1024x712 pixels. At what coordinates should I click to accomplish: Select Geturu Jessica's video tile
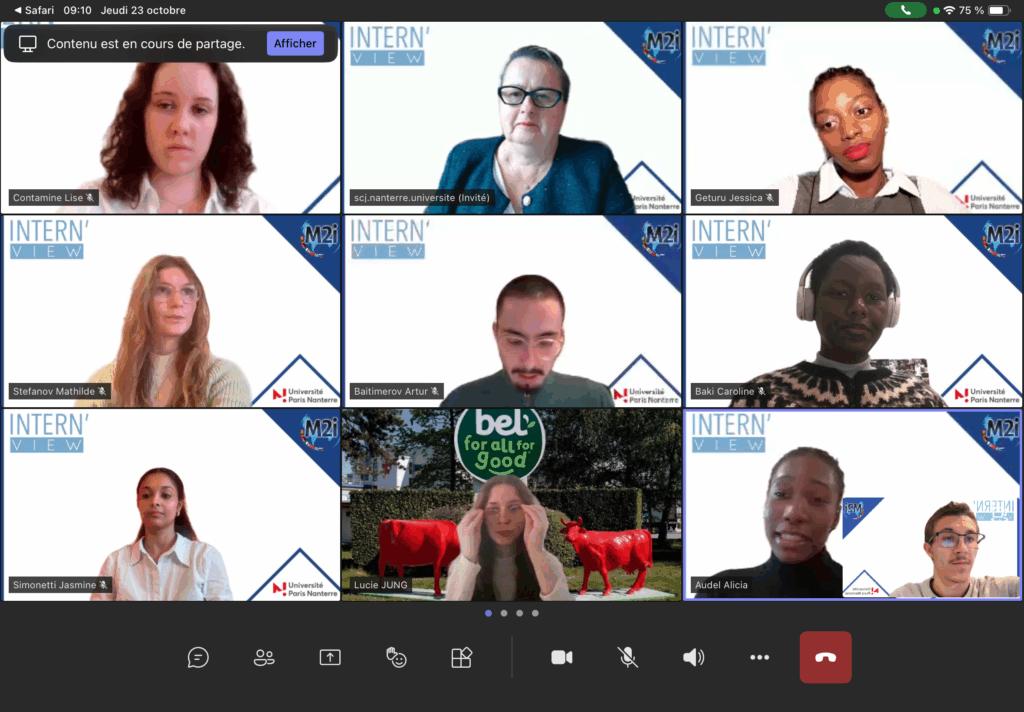(x=852, y=118)
